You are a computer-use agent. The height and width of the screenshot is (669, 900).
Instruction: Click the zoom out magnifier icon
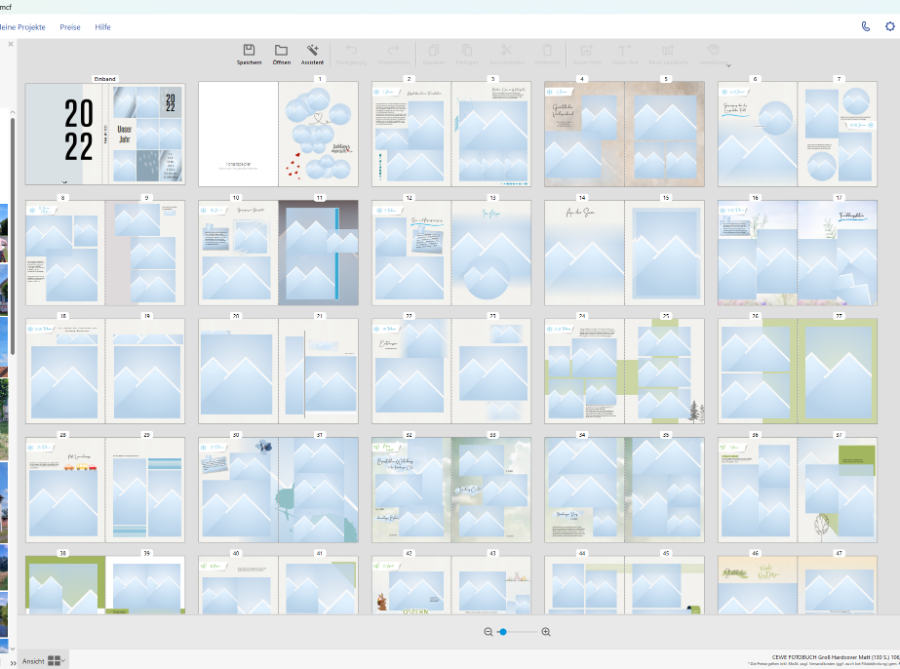pyautogui.click(x=488, y=632)
